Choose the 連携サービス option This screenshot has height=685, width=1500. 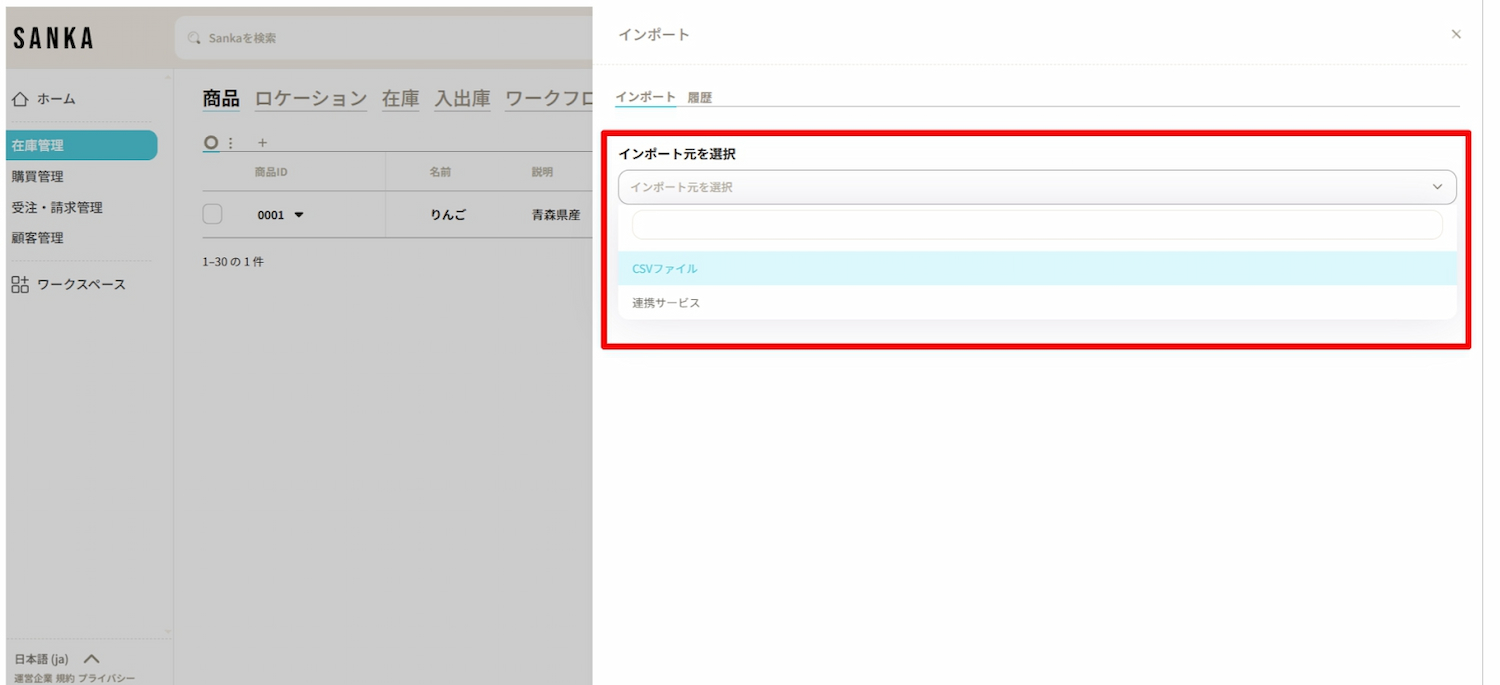click(666, 303)
